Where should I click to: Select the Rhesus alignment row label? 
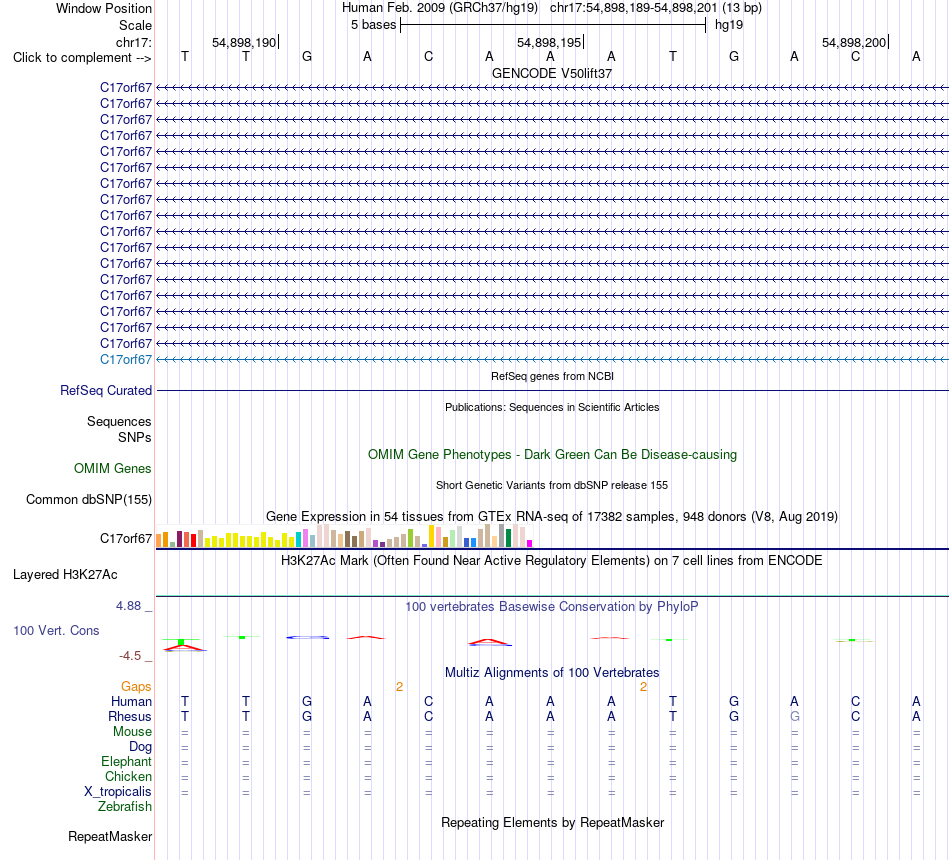(x=130, y=716)
